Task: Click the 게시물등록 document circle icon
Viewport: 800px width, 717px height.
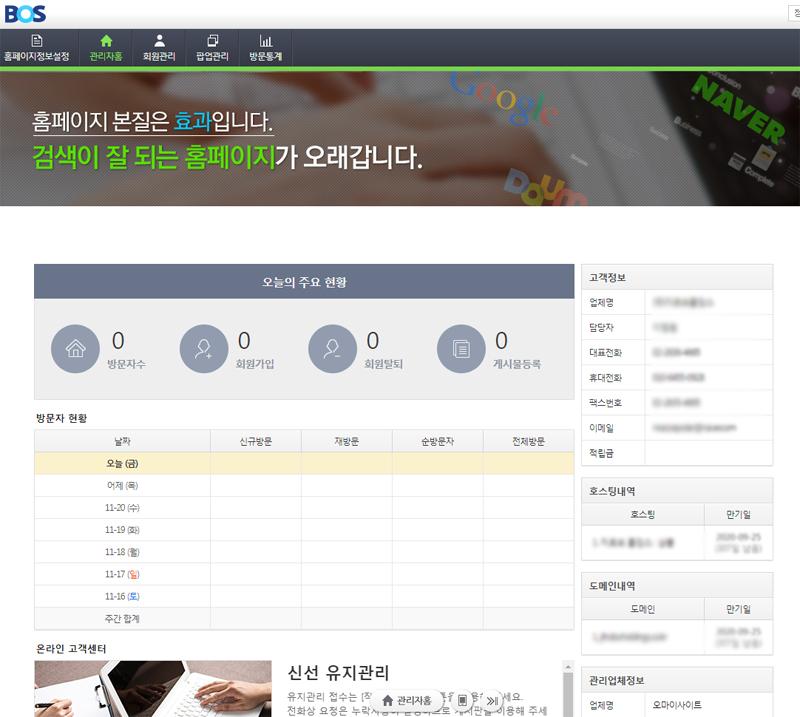Action: point(461,349)
